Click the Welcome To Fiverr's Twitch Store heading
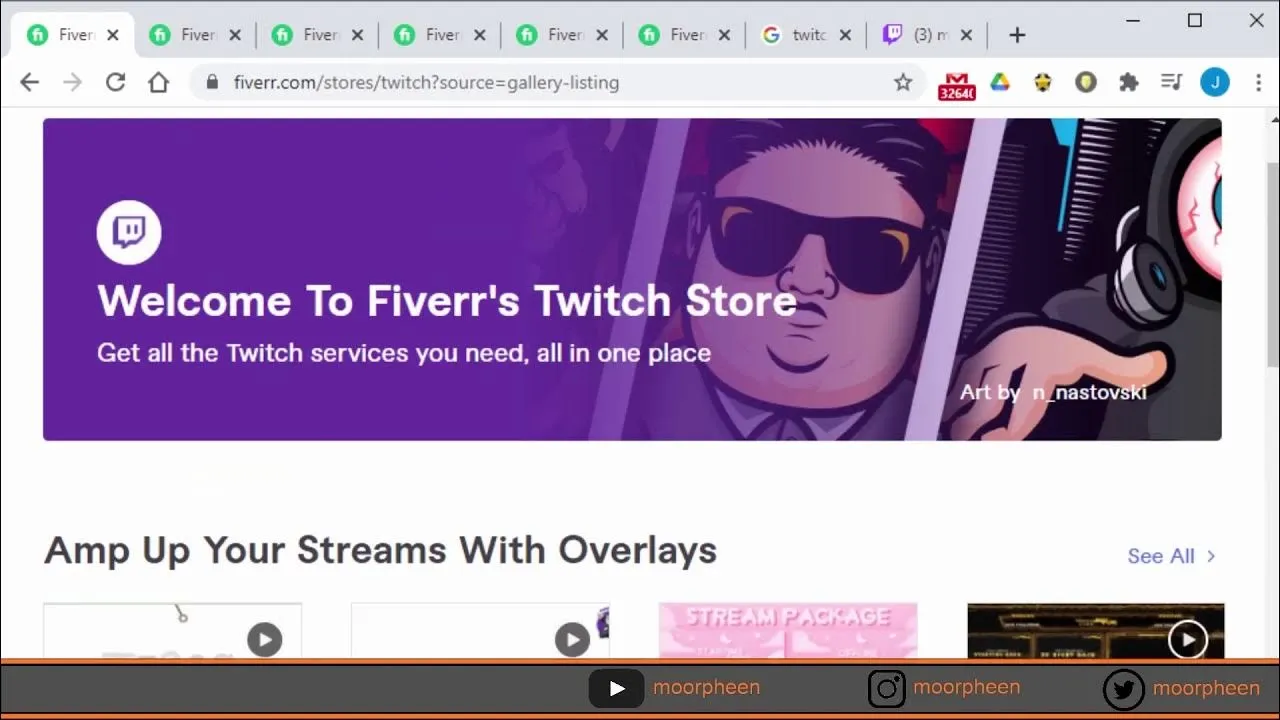This screenshot has width=1280, height=720. click(x=447, y=300)
